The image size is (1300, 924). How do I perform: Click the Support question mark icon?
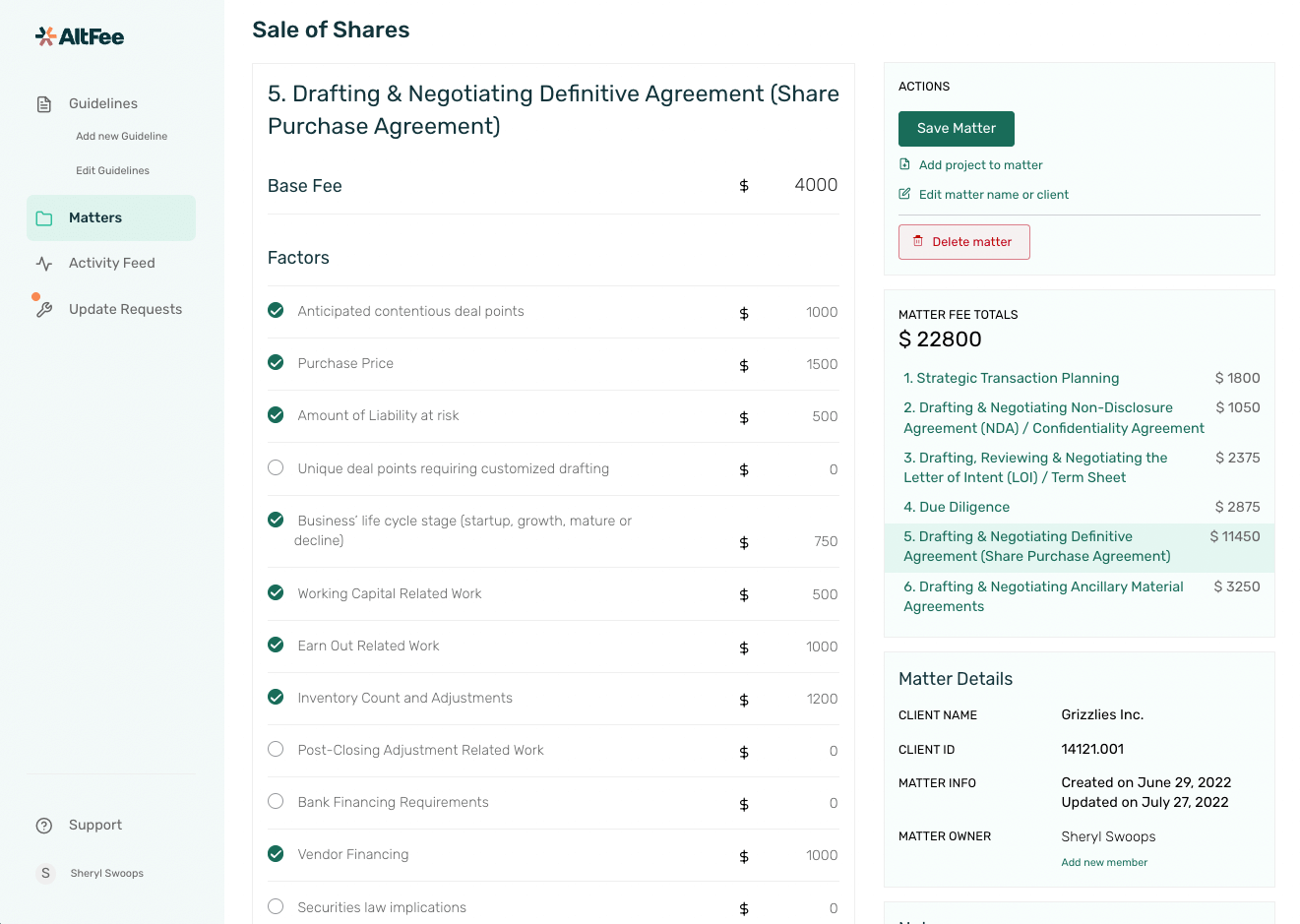44,826
